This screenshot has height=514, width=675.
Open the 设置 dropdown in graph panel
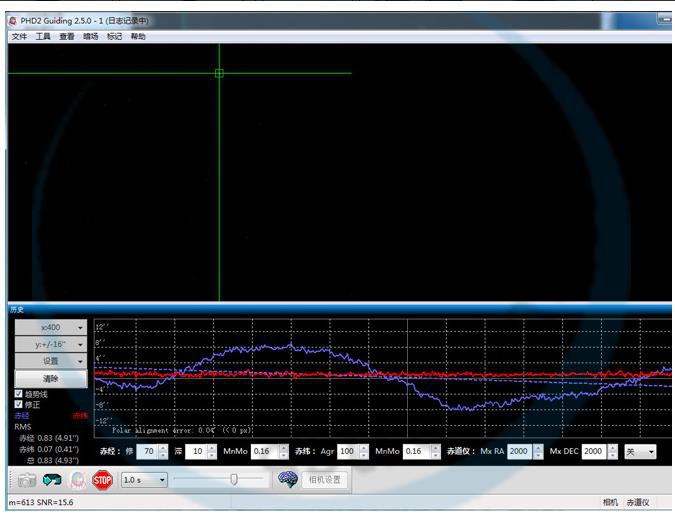[50, 361]
